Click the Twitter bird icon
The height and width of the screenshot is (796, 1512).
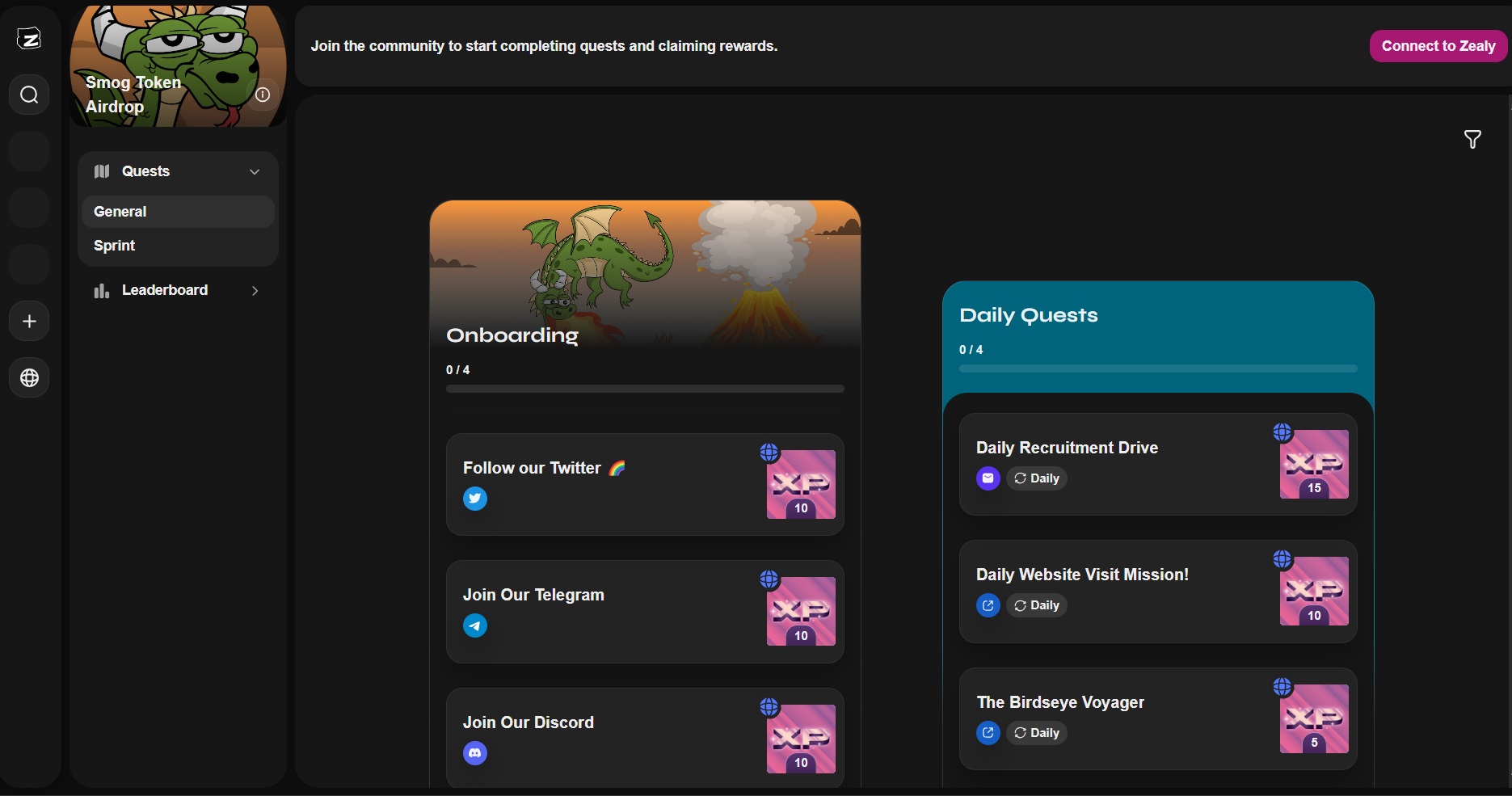click(475, 499)
